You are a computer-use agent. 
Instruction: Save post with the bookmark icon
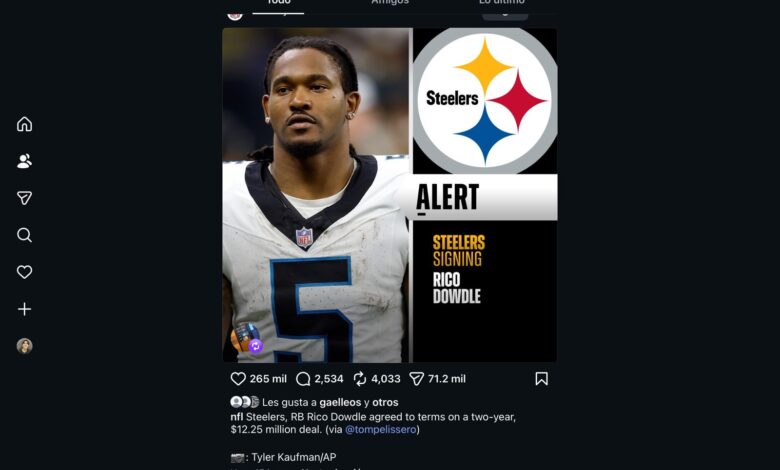(x=542, y=379)
